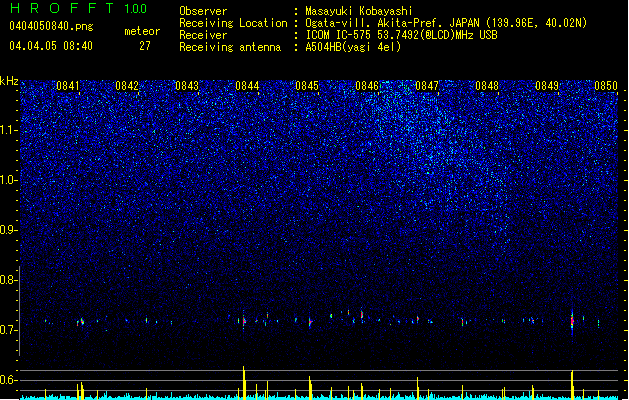The image size is (629, 400).
Task: Click the 0847 time tick label
Action: pyautogui.click(x=427, y=86)
